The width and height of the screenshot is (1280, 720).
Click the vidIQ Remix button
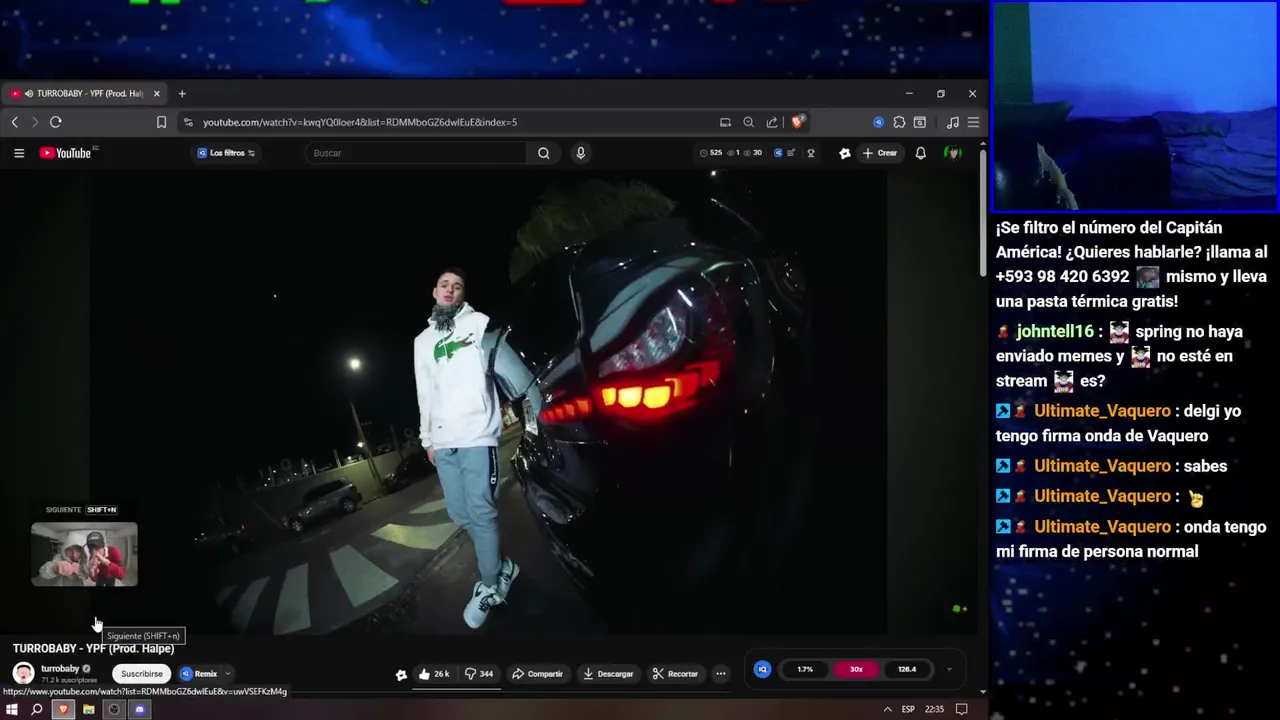click(x=198, y=674)
